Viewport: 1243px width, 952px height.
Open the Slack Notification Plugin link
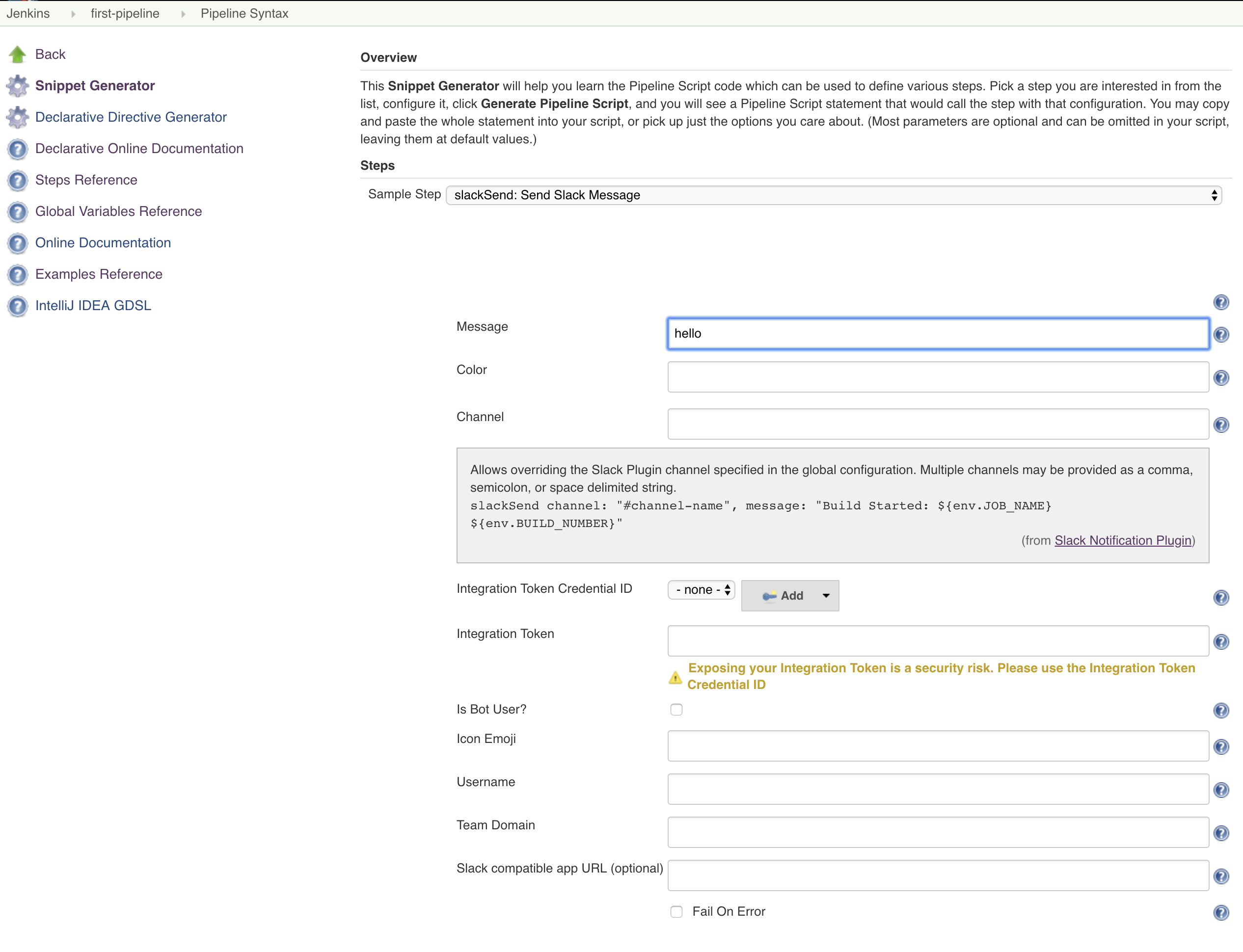coord(1122,540)
